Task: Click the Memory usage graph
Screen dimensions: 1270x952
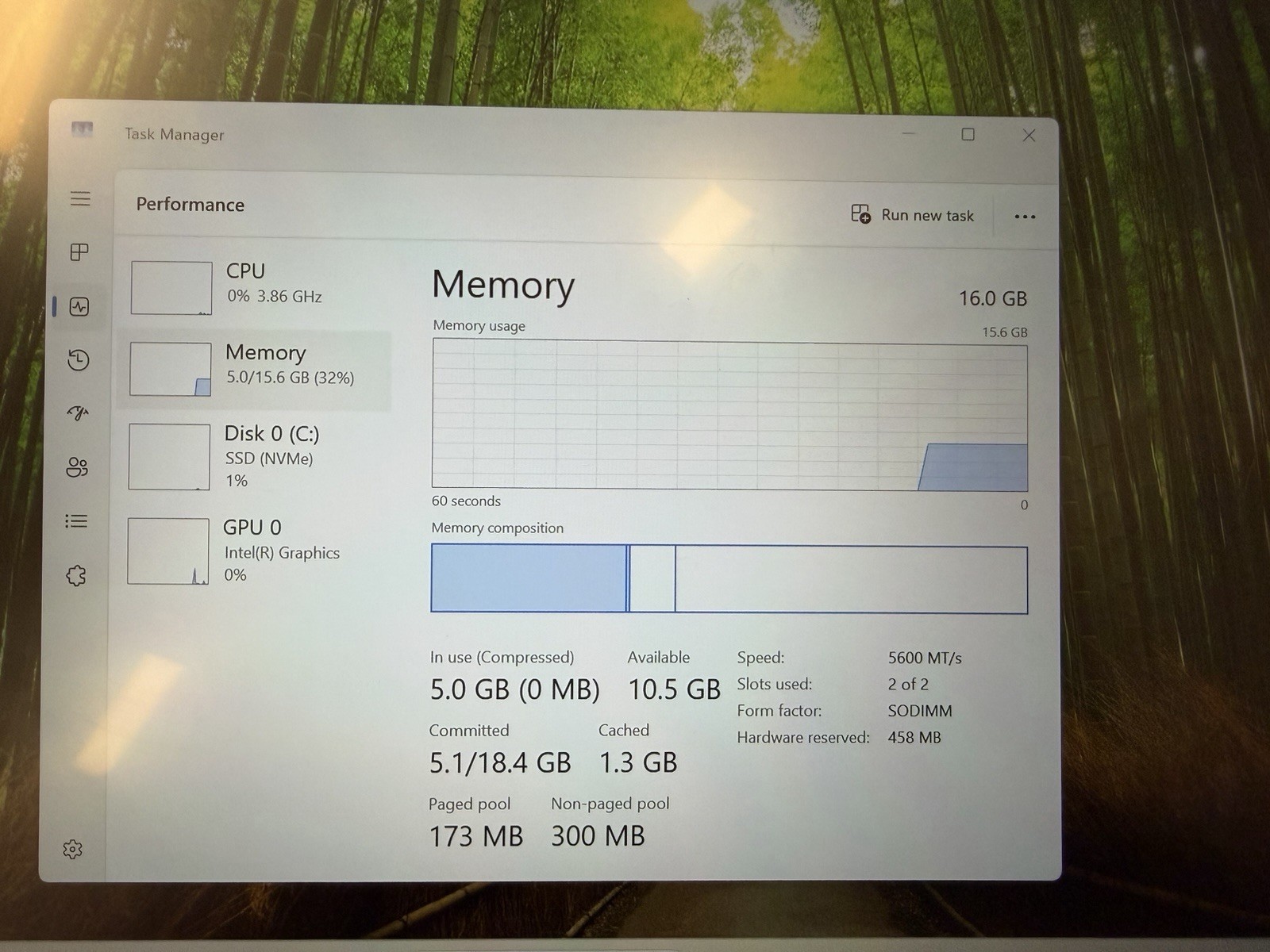Action: [729, 414]
